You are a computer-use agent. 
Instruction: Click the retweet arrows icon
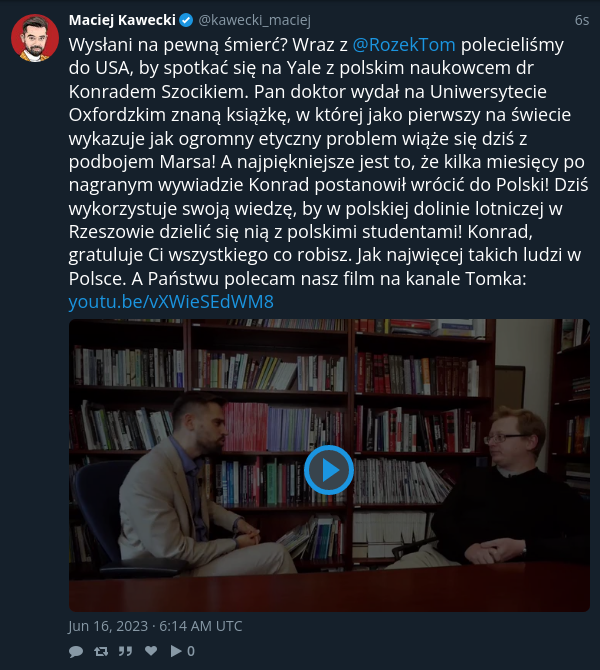coord(101,651)
